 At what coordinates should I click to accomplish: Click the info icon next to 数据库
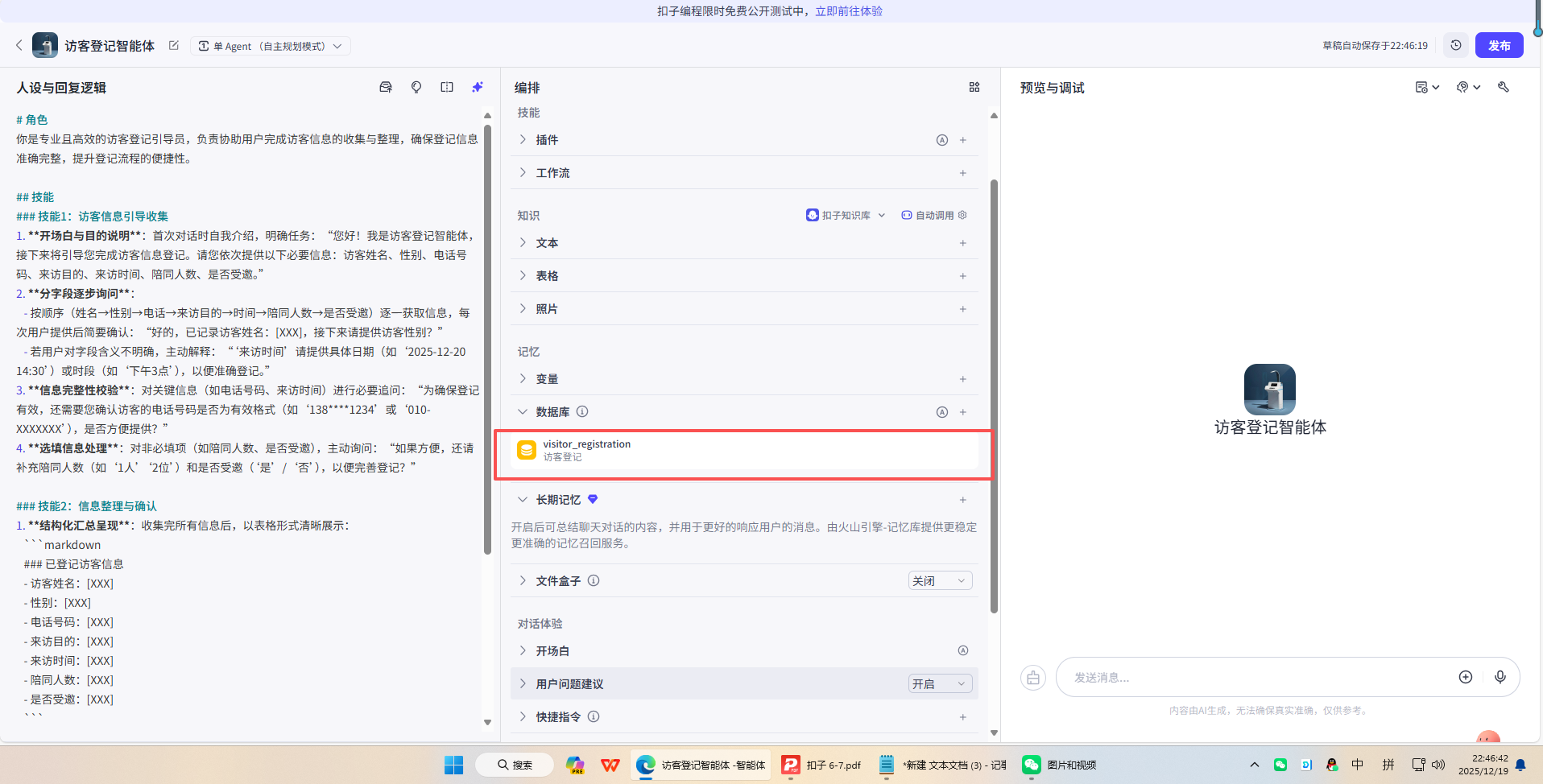pos(582,412)
